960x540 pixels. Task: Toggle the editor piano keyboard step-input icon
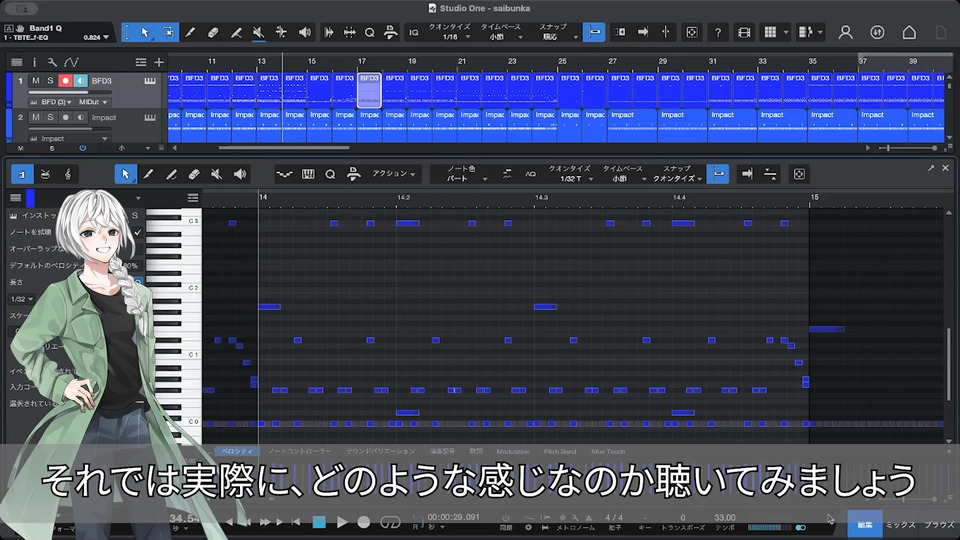(308, 174)
